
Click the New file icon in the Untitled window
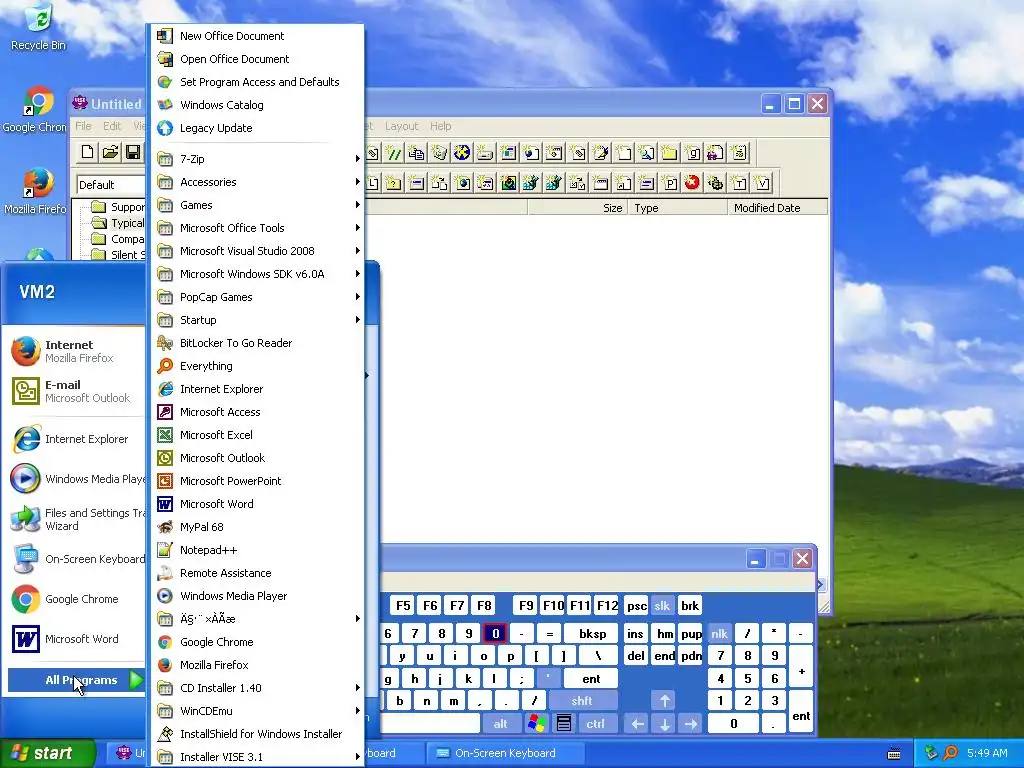coord(88,152)
